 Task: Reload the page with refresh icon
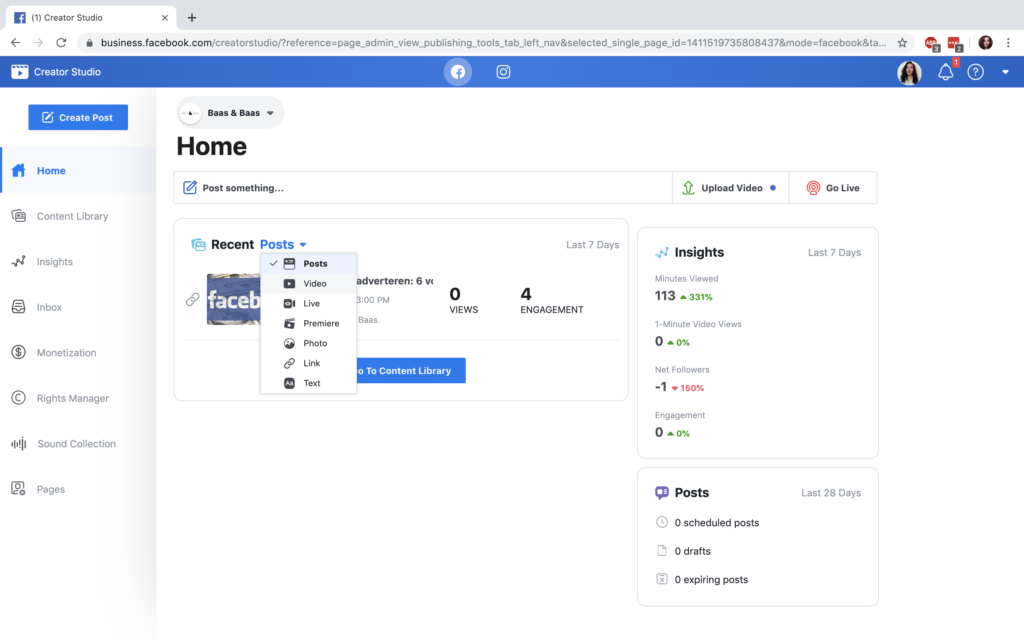tap(61, 42)
